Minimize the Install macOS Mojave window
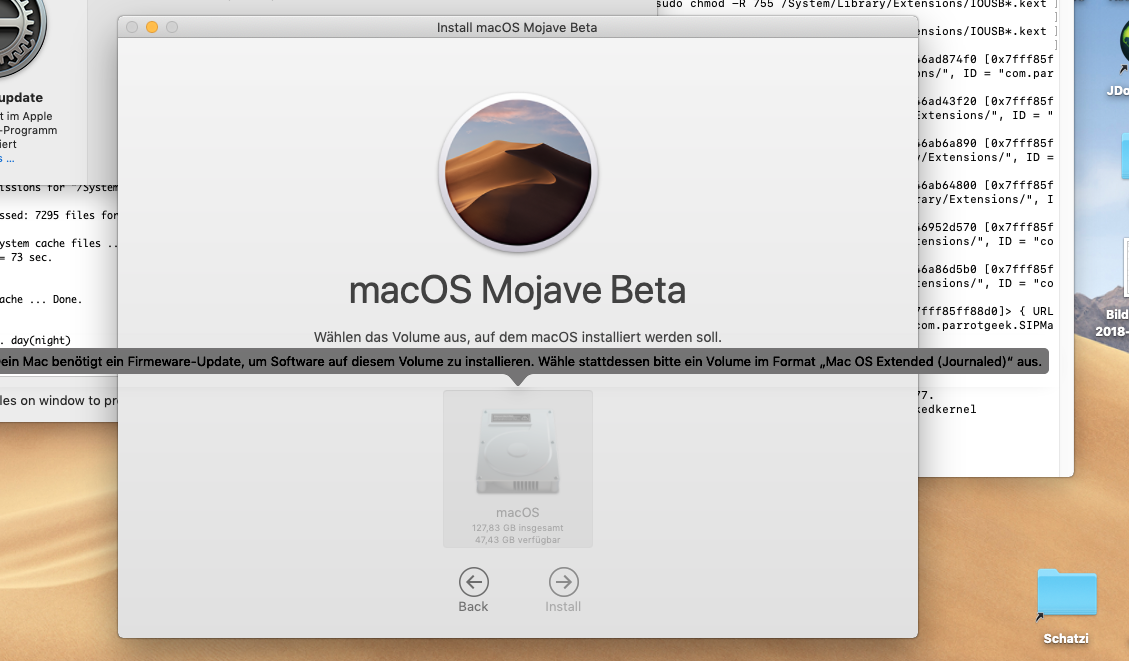Screen dimensions: 1129x661 [152, 27]
